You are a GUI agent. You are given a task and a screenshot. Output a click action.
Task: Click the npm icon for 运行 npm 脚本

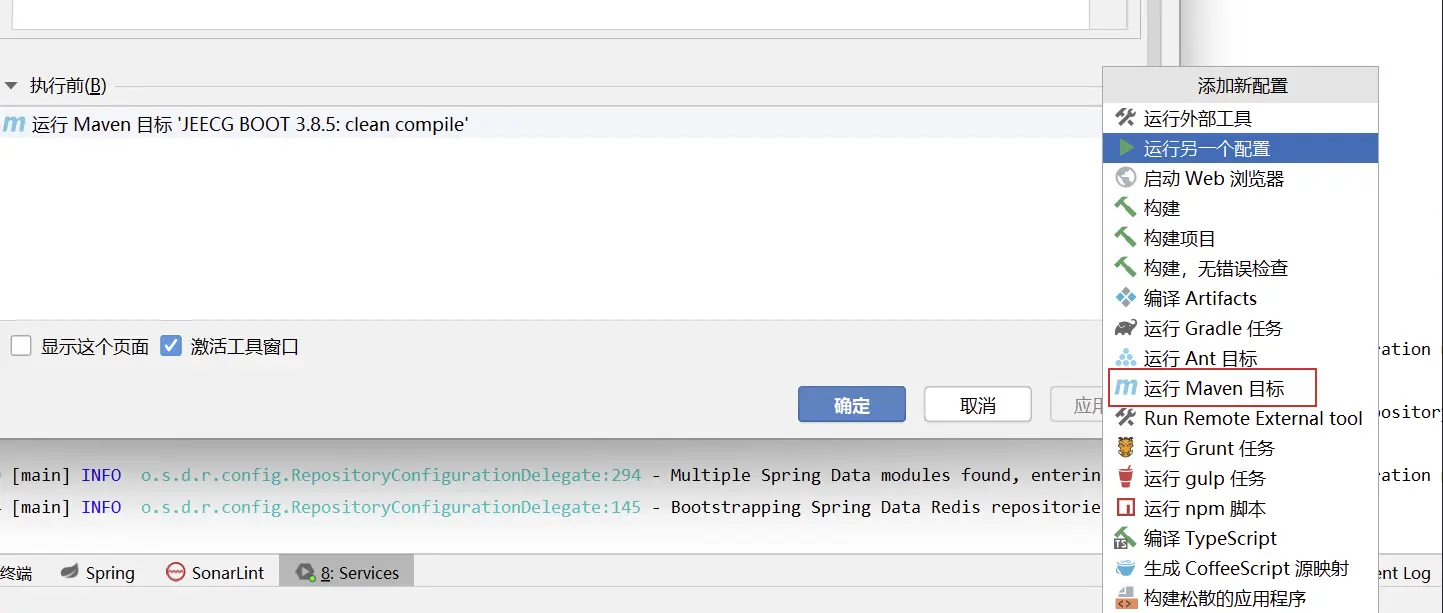click(x=1127, y=508)
